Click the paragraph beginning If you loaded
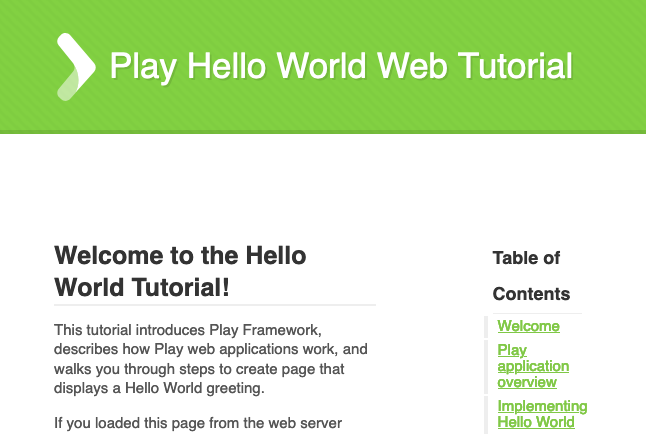Viewport: 646px width, 434px height. click(x=197, y=423)
